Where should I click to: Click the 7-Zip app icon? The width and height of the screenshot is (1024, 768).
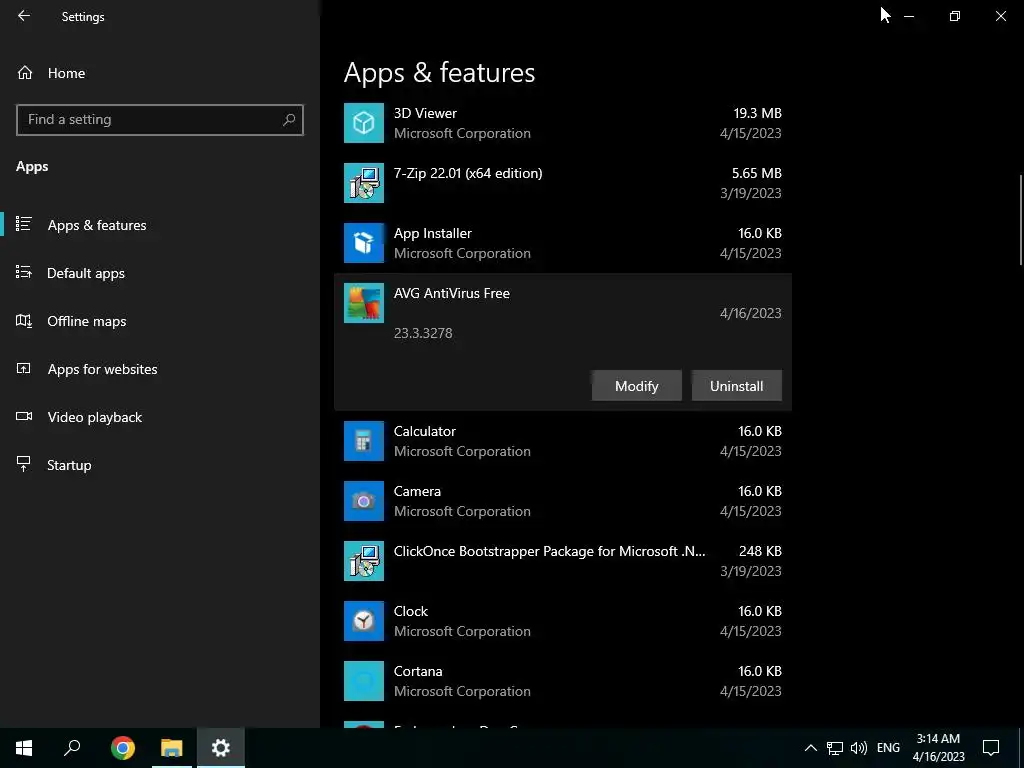pyautogui.click(x=364, y=183)
